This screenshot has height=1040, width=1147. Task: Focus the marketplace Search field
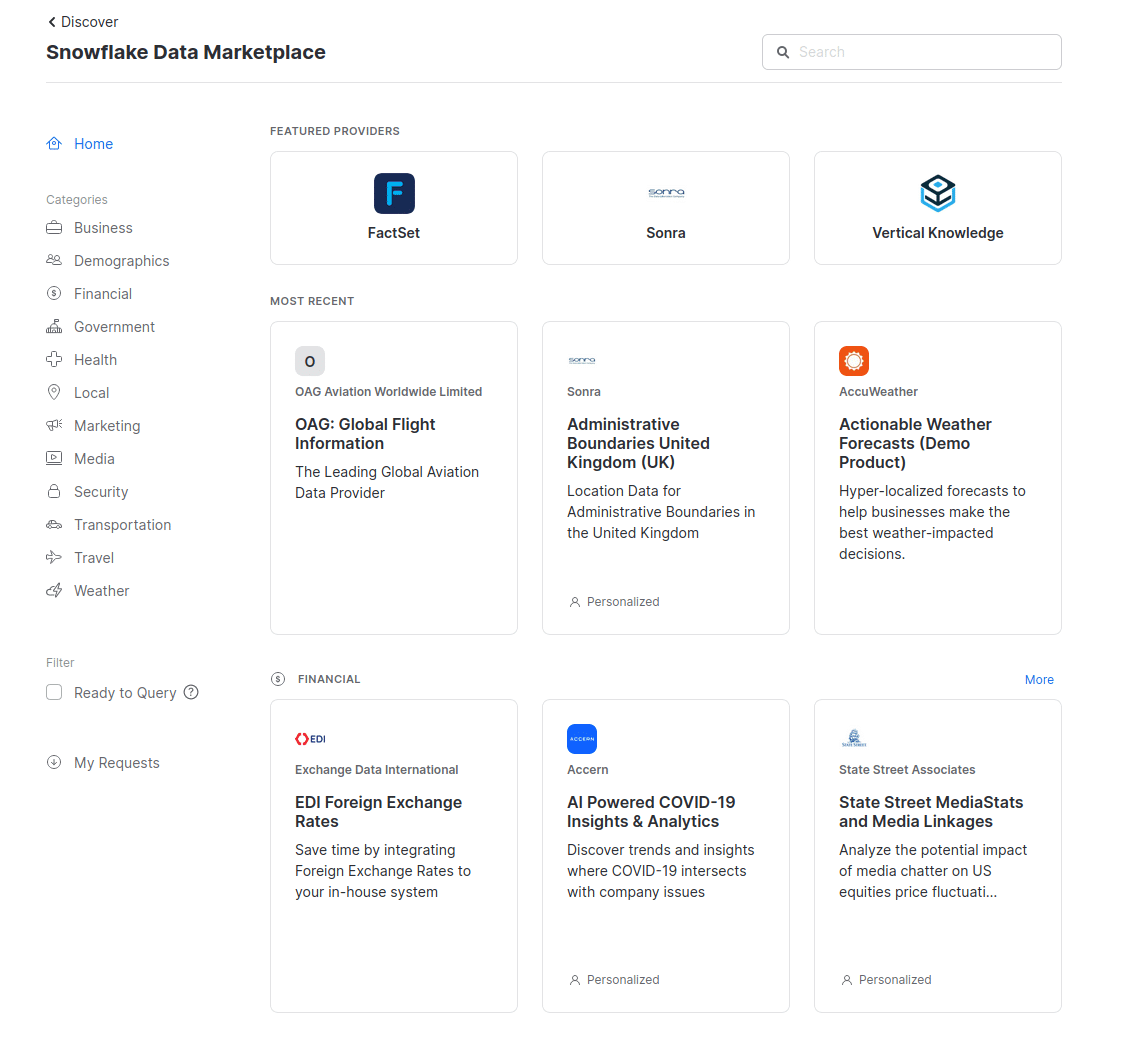tap(911, 52)
